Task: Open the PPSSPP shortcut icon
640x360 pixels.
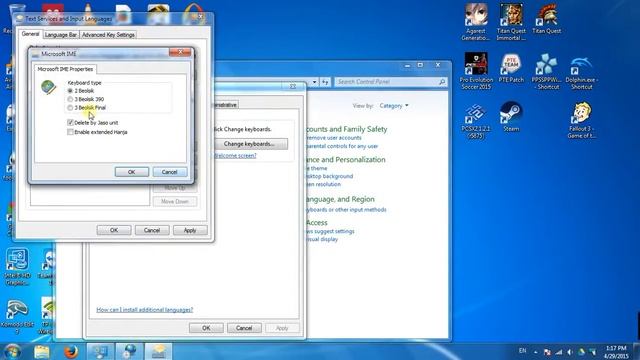Action: [547, 71]
